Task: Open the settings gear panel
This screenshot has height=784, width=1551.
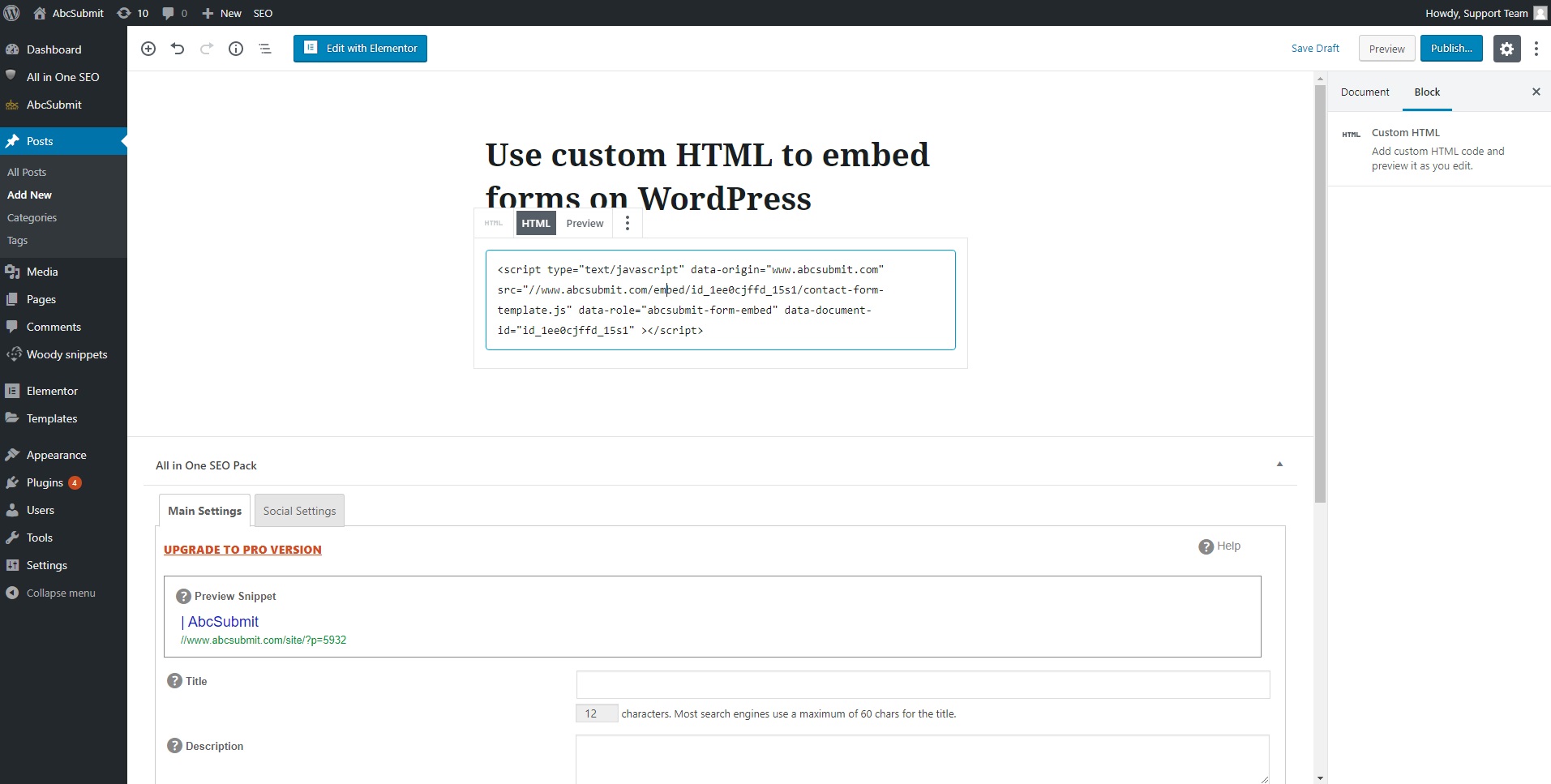Action: pyautogui.click(x=1506, y=49)
